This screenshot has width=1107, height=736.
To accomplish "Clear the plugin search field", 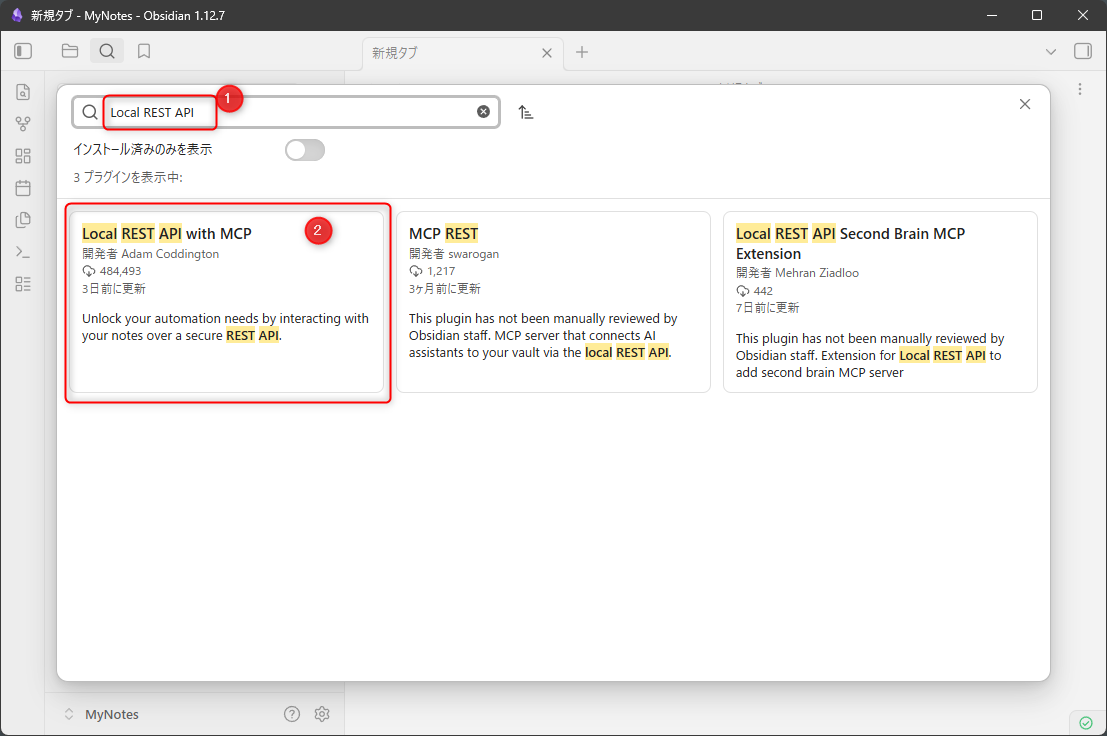I will tap(484, 111).
